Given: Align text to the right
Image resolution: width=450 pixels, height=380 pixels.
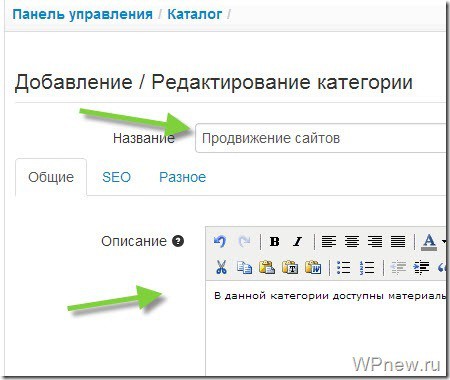Looking at the screenshot, I should [375, 241].
